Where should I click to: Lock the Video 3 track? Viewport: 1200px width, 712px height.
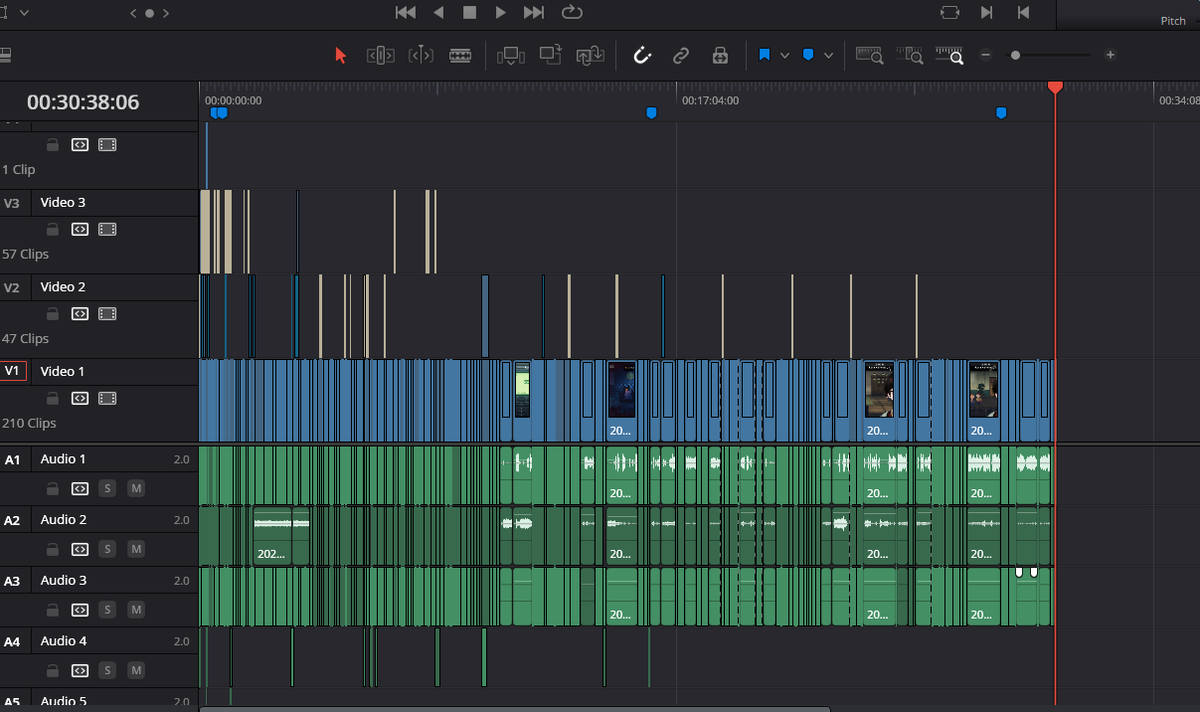tap(52, 229)
